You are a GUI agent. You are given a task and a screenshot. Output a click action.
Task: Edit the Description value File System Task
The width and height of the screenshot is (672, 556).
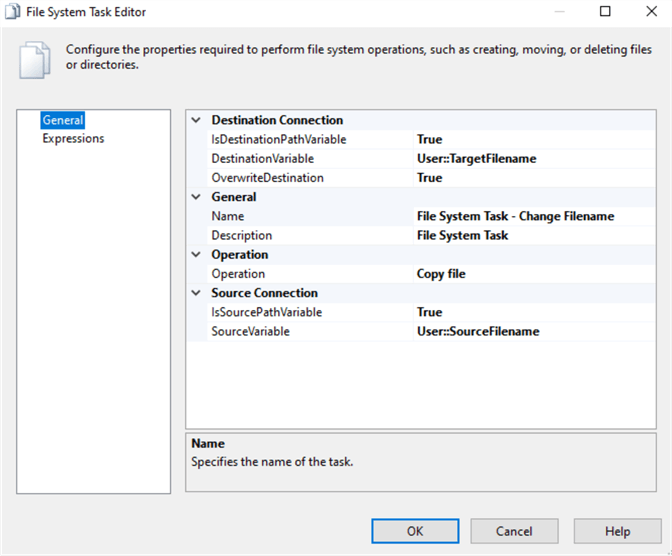tap(534, 236)
